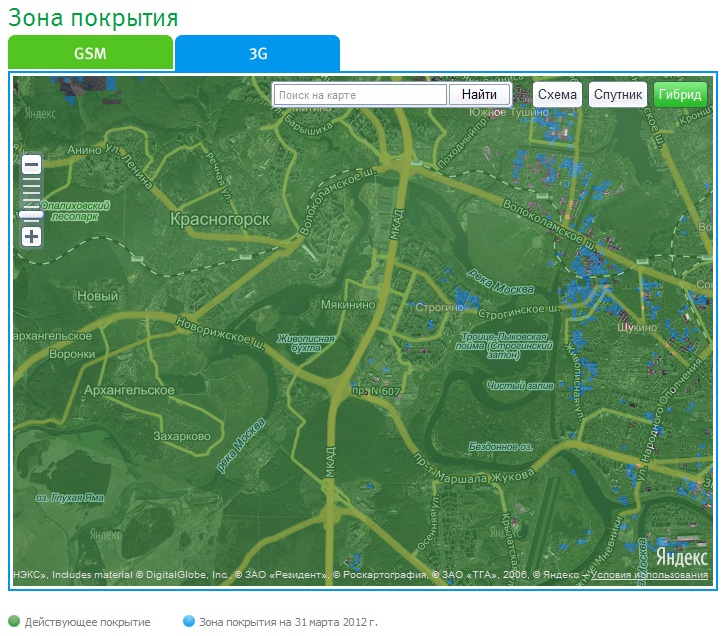Click the Архангельское place label

click(x=131, y=390)
